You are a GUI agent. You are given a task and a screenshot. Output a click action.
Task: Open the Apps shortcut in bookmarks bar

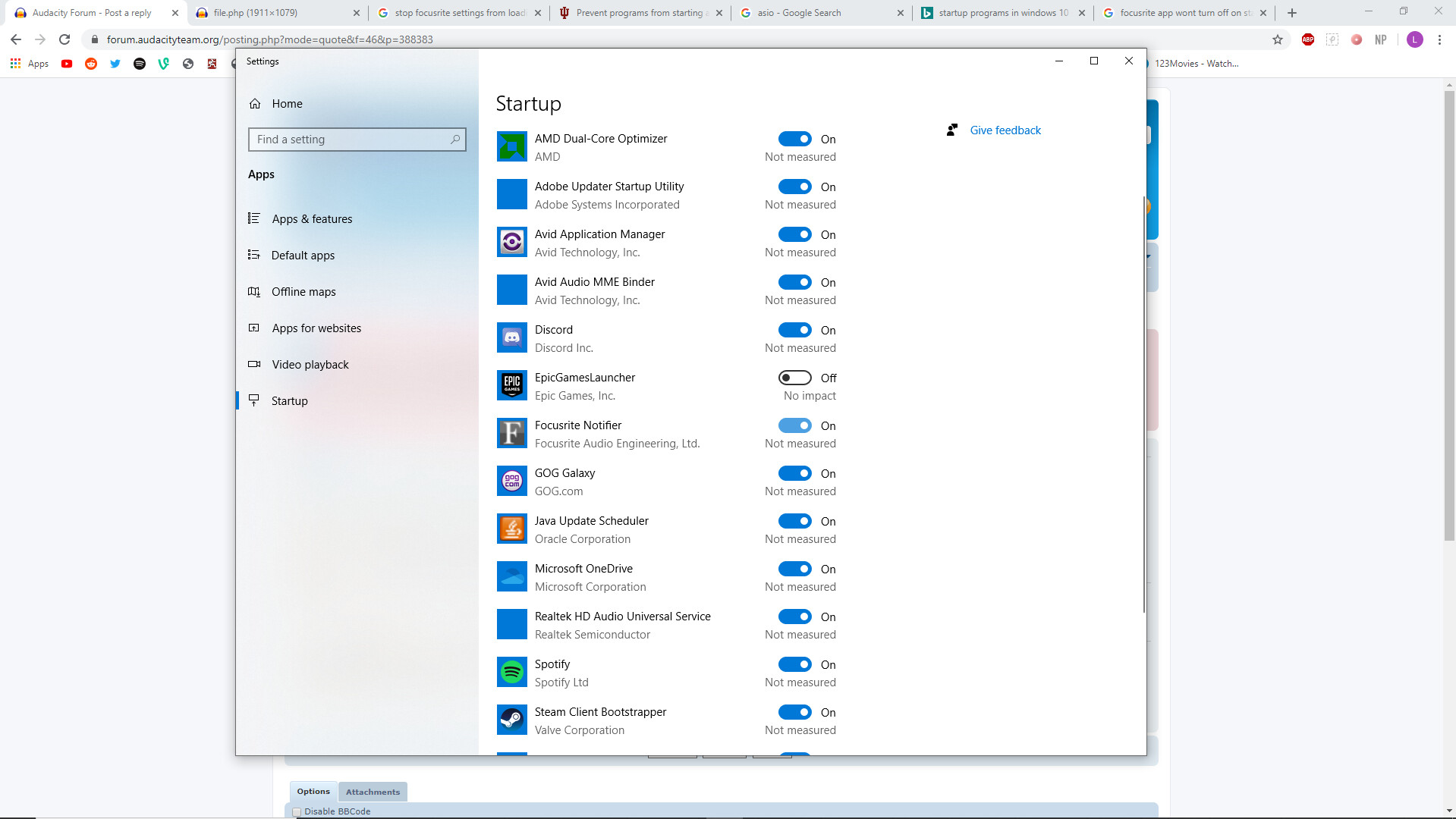[x=30, y=64]
